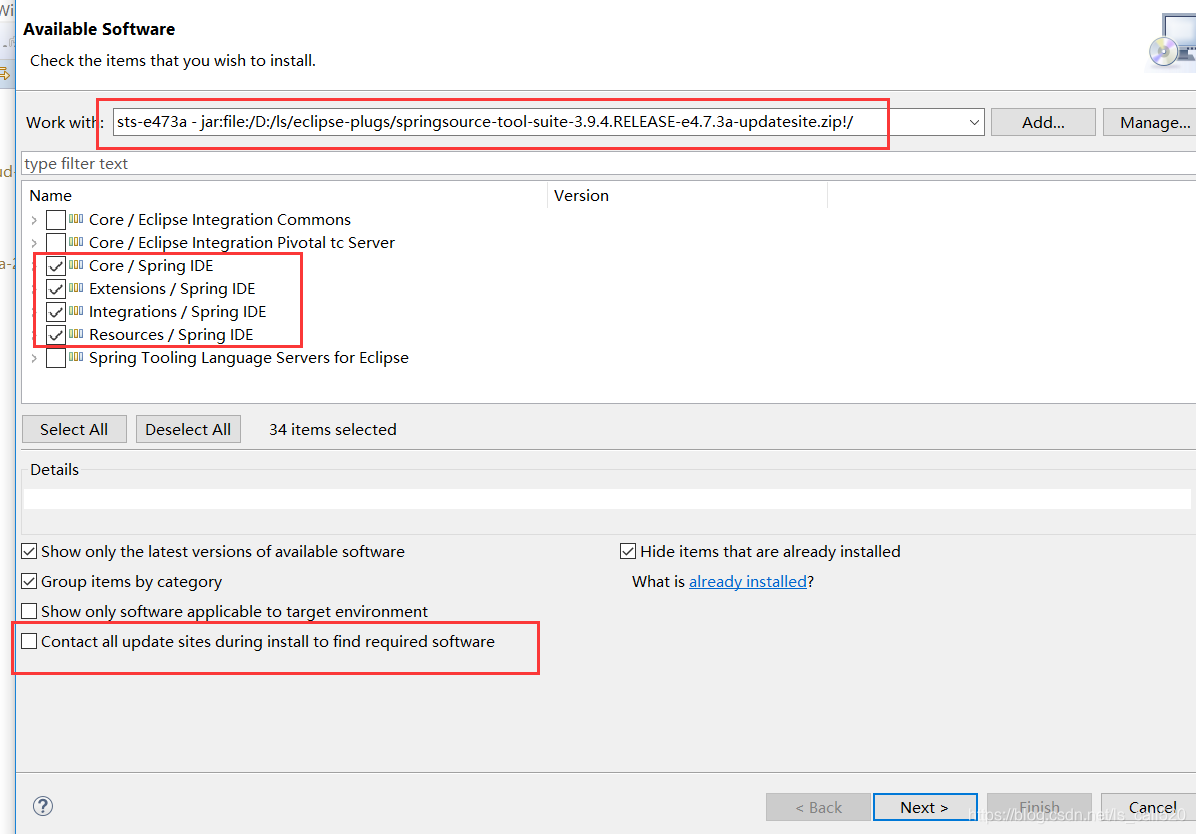Disable Hide items that are already installed
Image resolution: width=1196 pixels, height=834 pixels.
click(627, 551)
